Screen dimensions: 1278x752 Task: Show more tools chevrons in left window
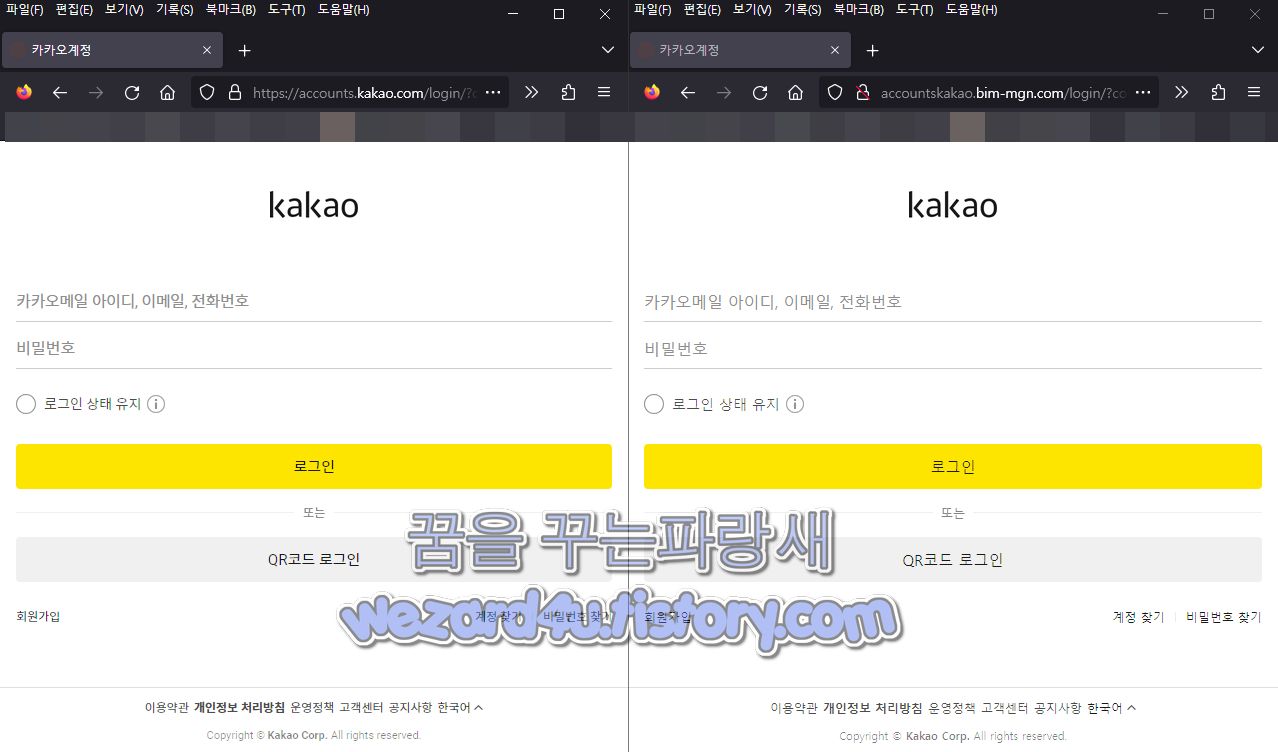532,92
